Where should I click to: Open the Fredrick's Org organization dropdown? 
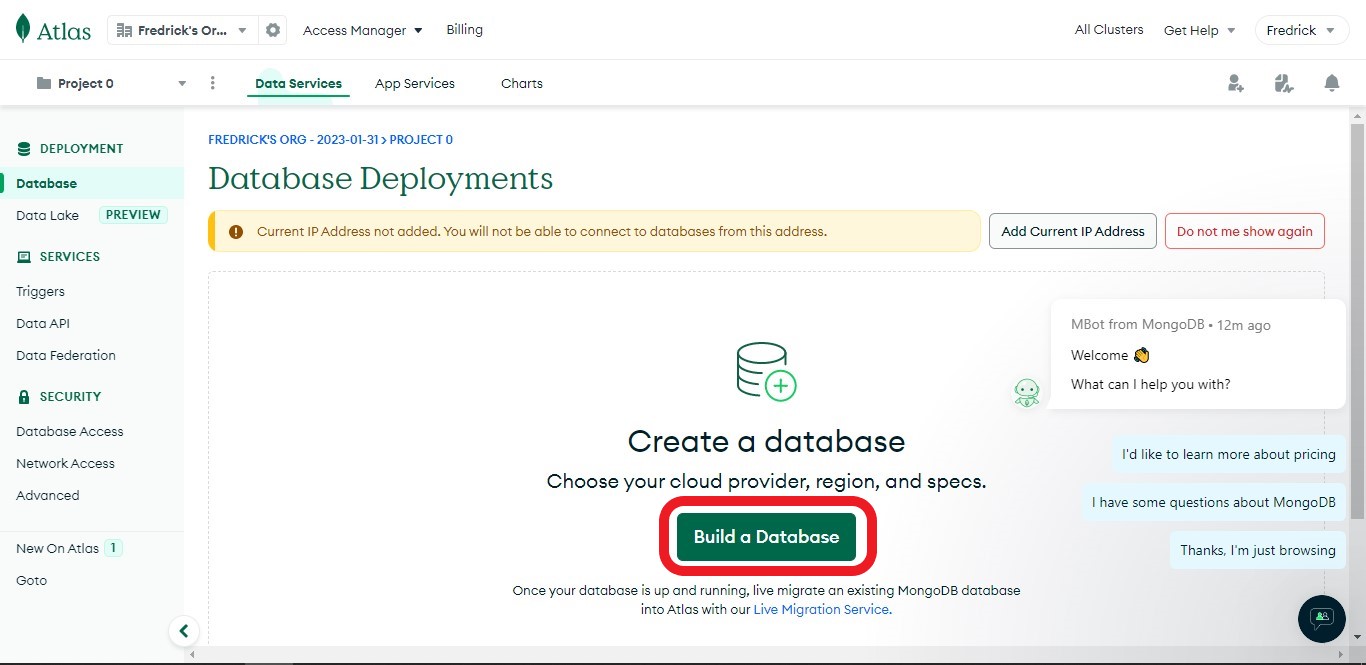(182, 30)
